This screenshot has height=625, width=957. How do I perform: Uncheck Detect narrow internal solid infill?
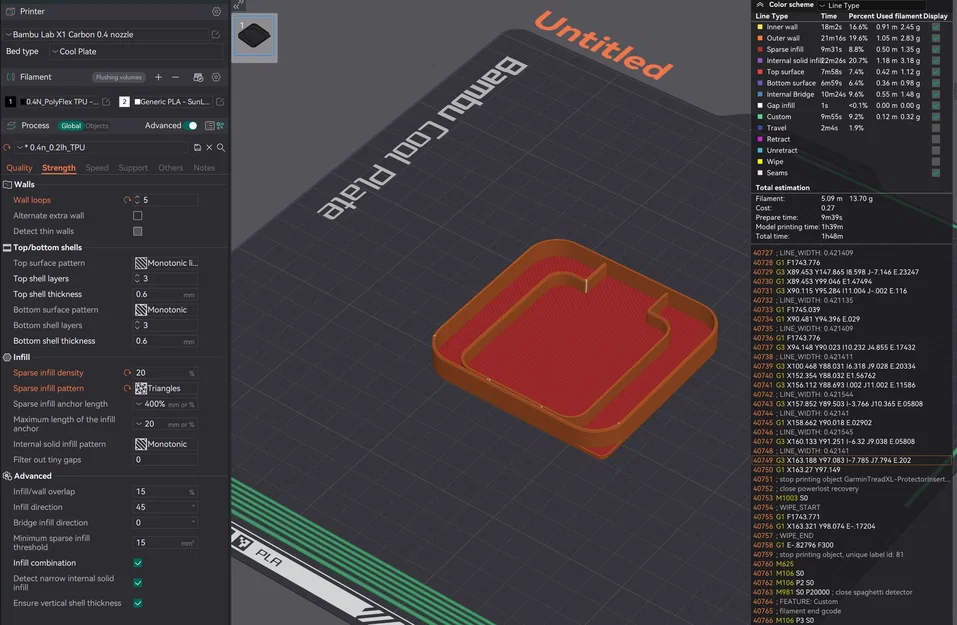pyautogui.click(x=138, y=583)
